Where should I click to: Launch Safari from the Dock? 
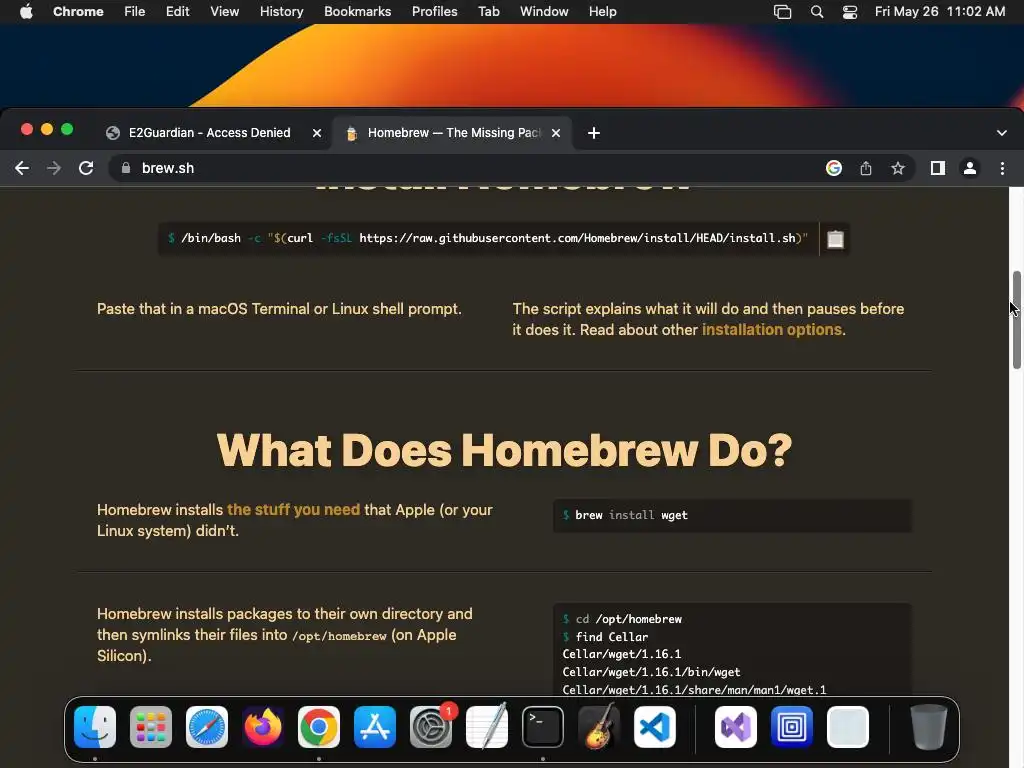coord(207,727)
